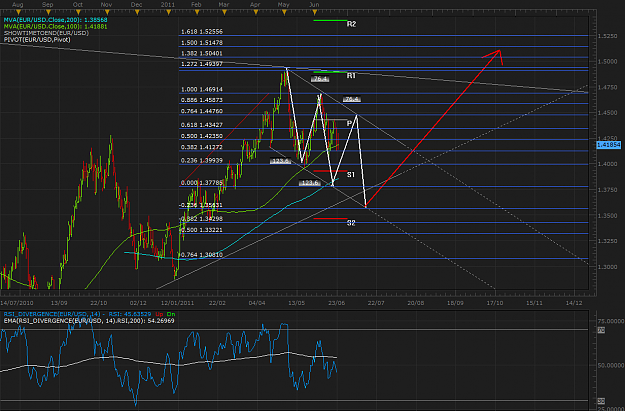Select Fibonacci level 1.000 1.46914

(x=202, y=90)
